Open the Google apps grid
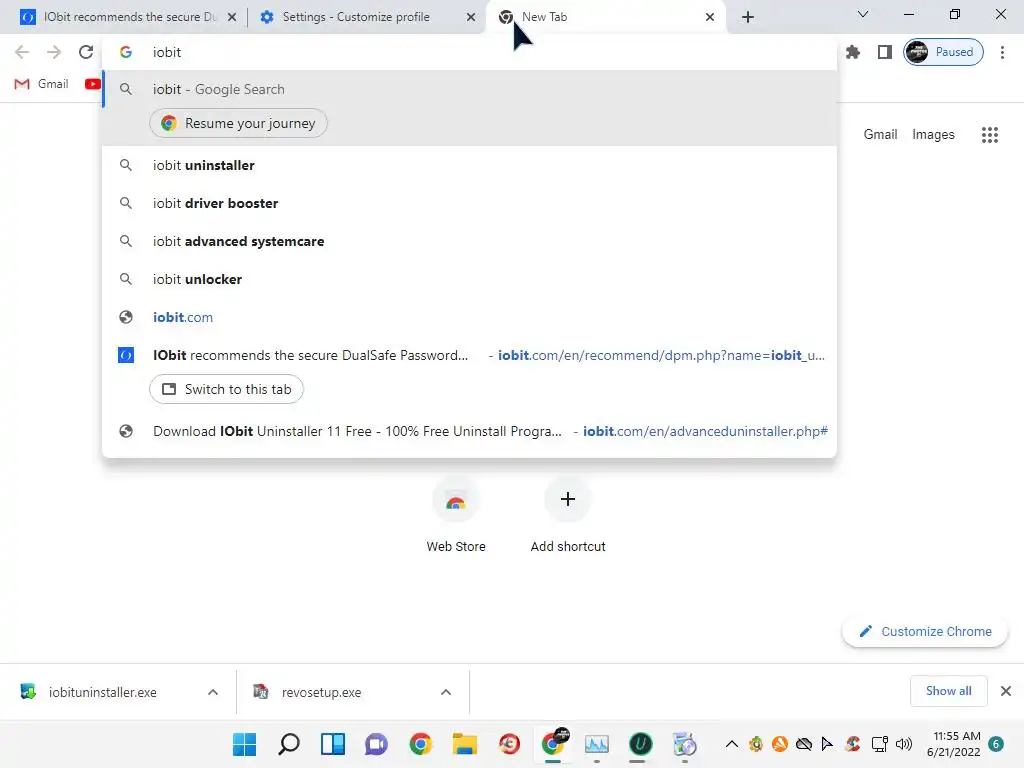Viewport: 1024px width, 768px height. (x=989, y=135)
